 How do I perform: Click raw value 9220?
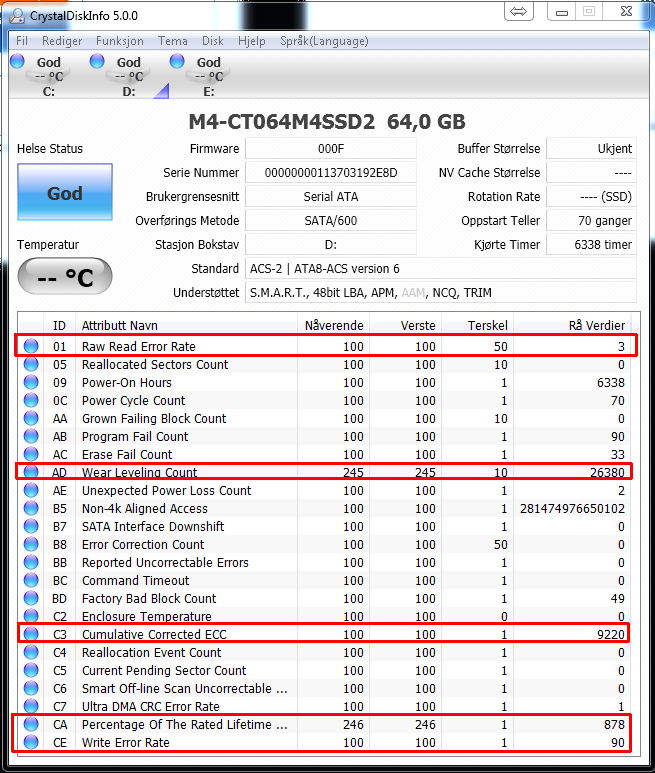point(611,634)
